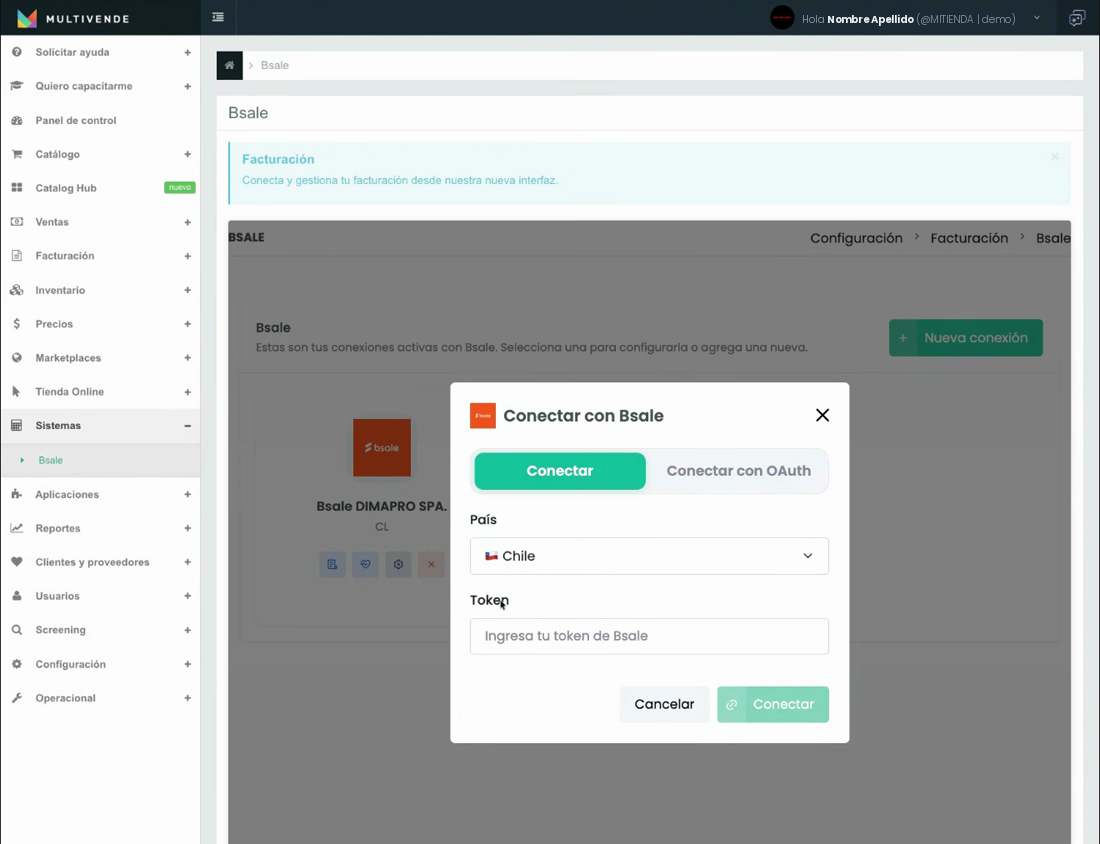Click the Precios dollar icon
This screenshot has height=844, width=1100.
pos(17,323)
